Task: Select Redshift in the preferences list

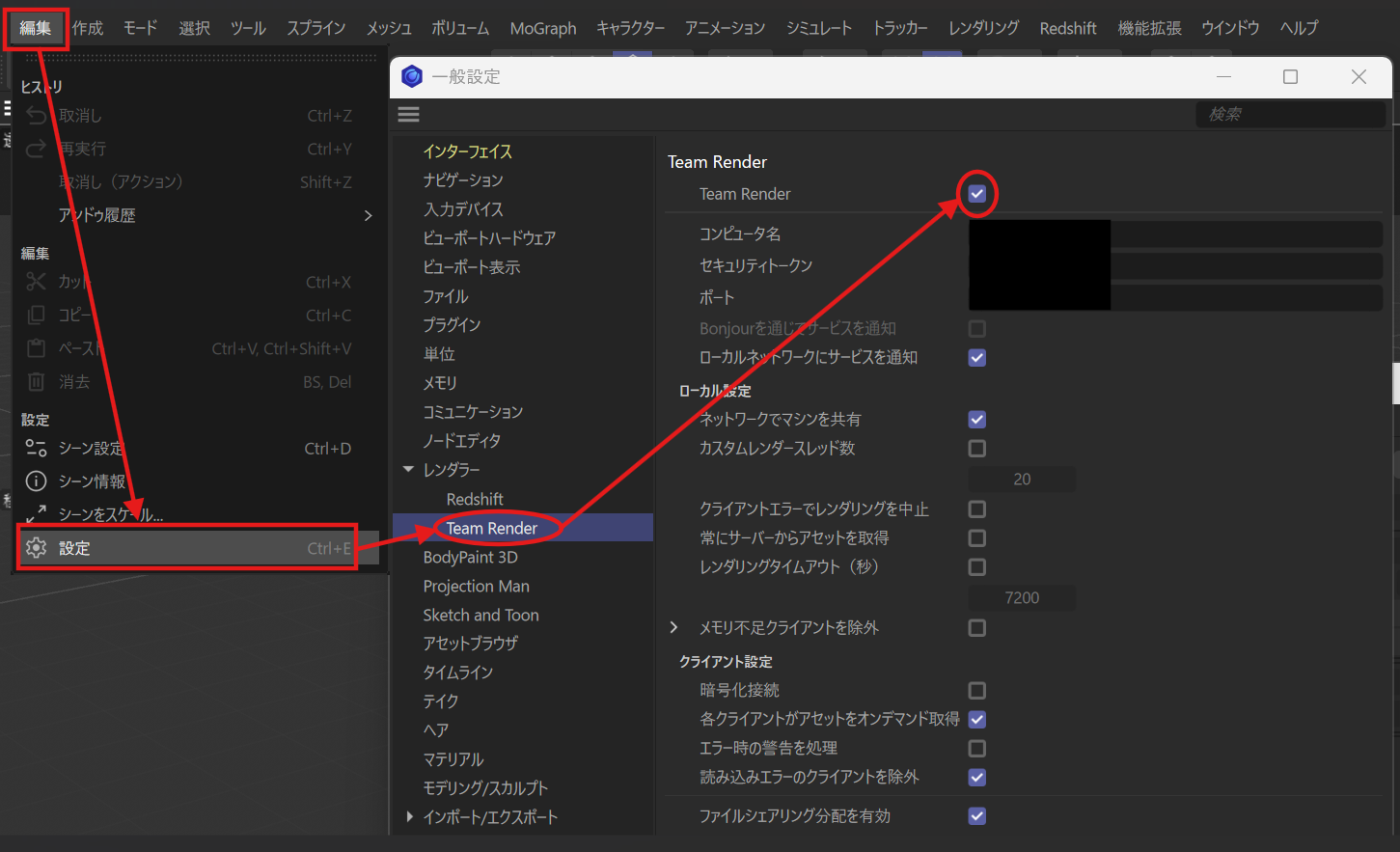Action: 475,499
